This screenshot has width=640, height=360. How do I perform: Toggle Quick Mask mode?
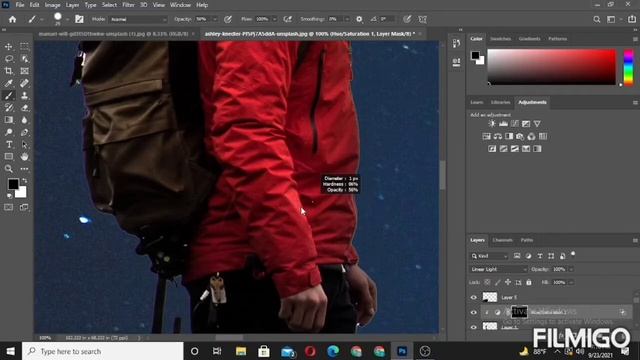(x=9, y=207)
